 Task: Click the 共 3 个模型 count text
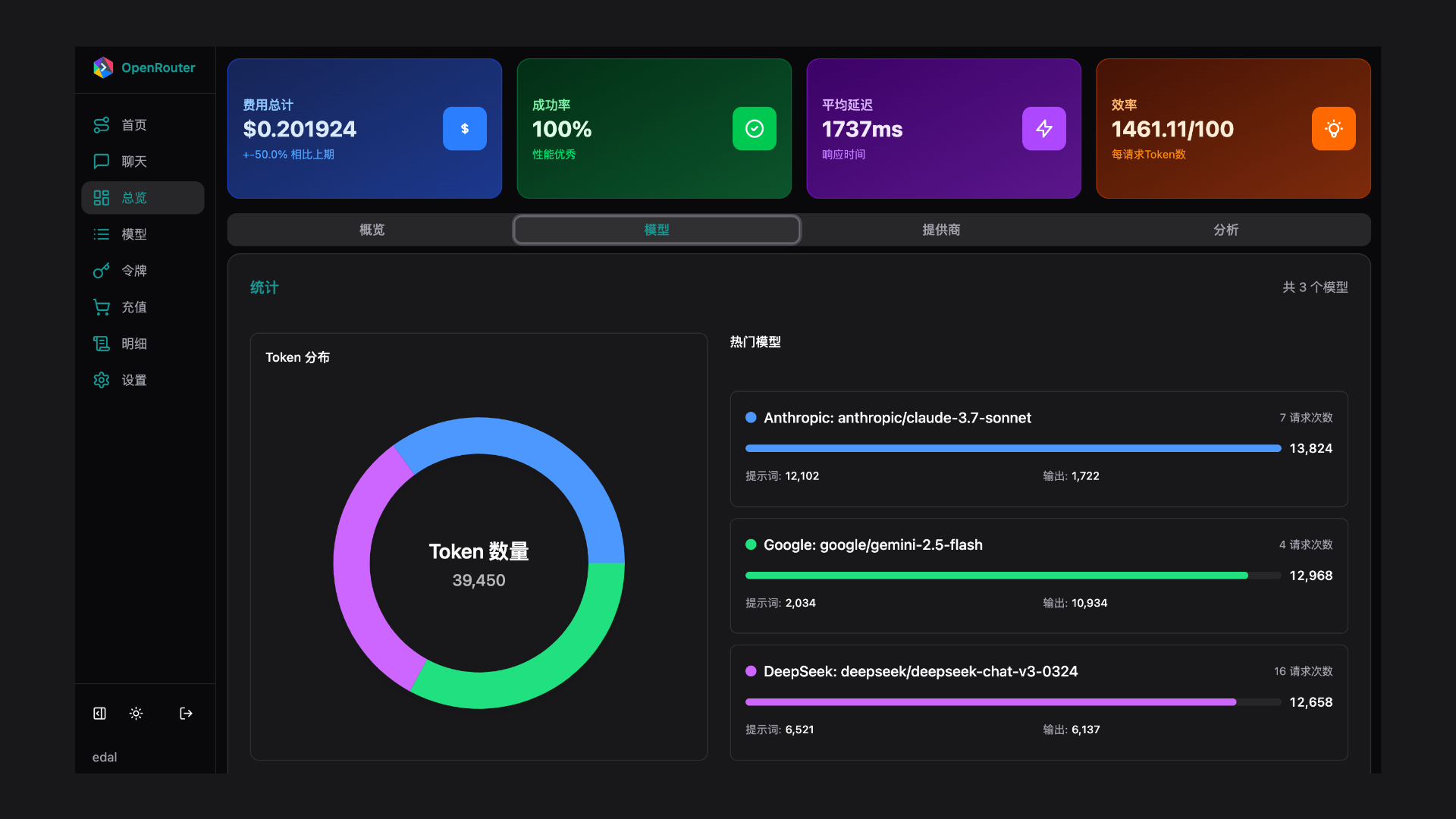coord(1315,287)
